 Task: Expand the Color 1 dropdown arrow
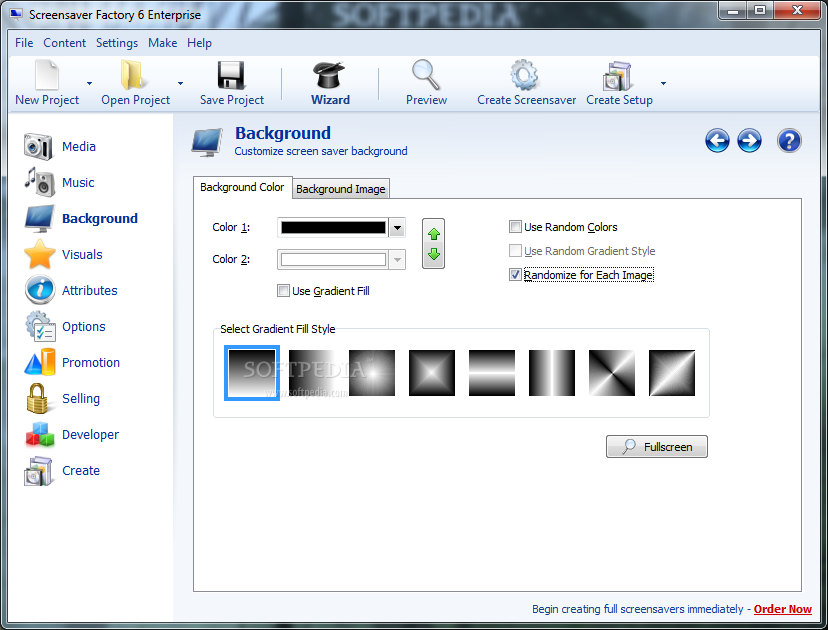[x=397, y=228]
